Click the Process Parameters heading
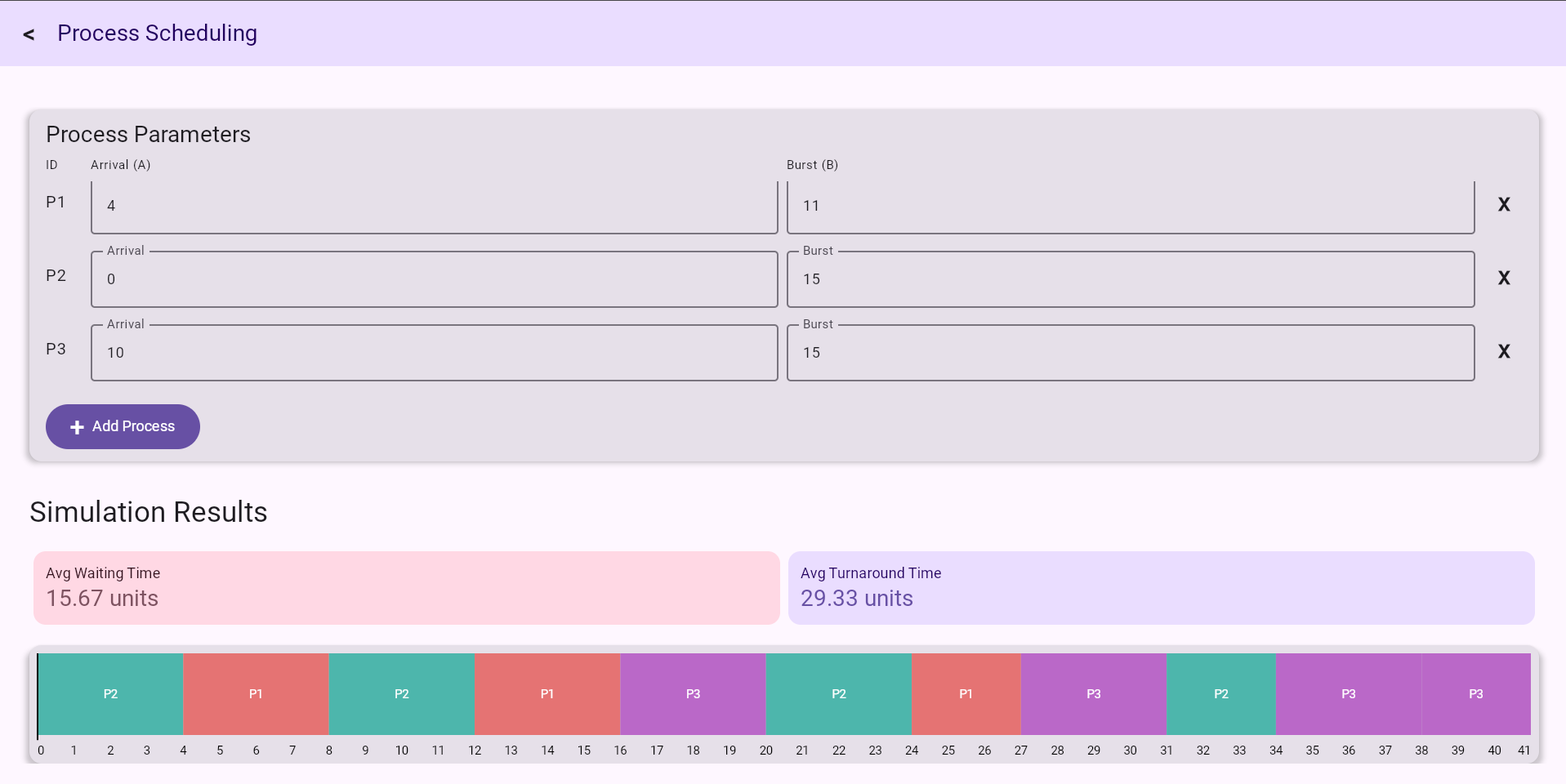This screenshot has width=1566, height=784. (x=148, y=134)
